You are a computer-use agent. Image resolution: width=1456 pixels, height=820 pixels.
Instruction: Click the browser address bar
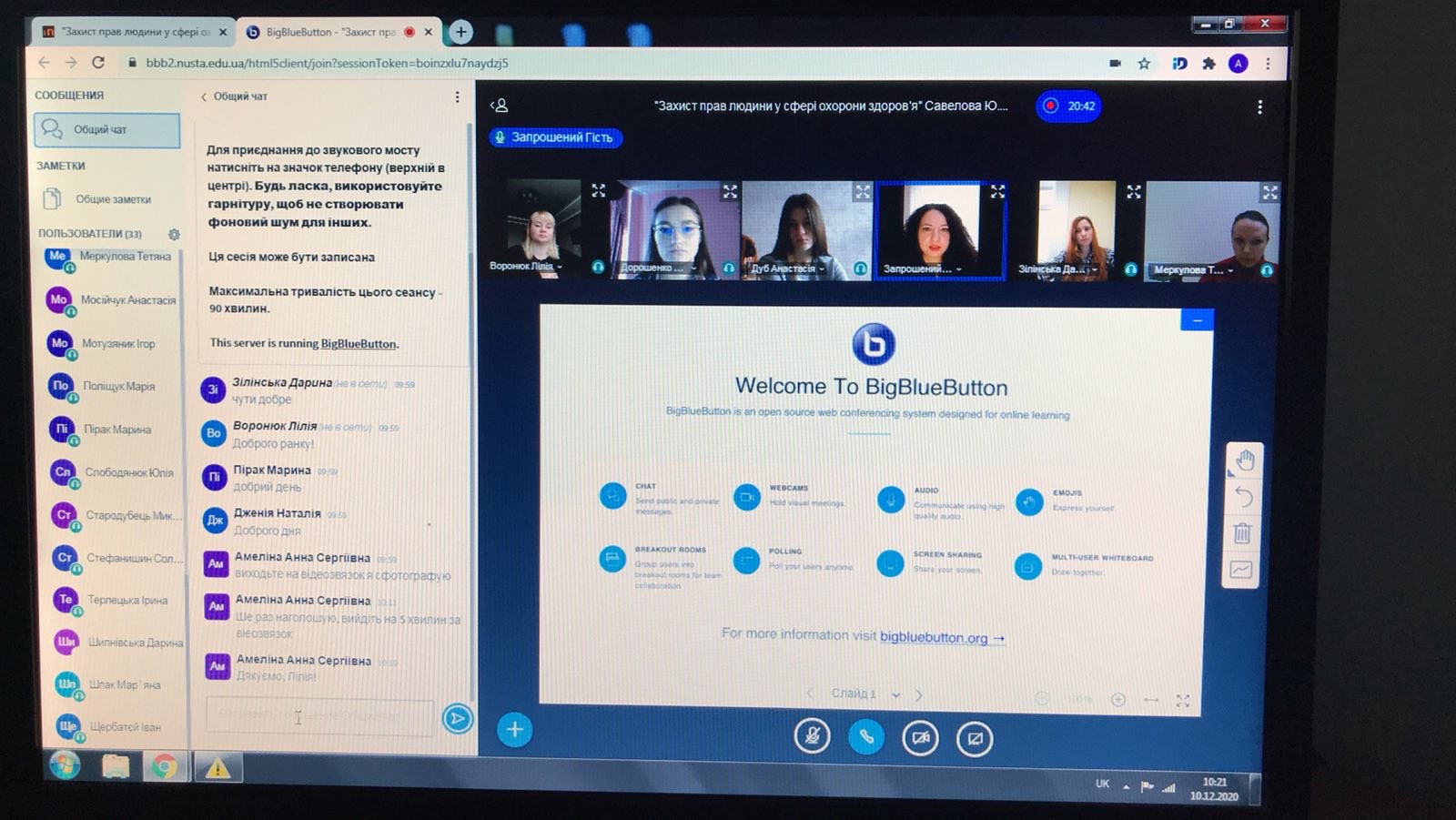610,63
